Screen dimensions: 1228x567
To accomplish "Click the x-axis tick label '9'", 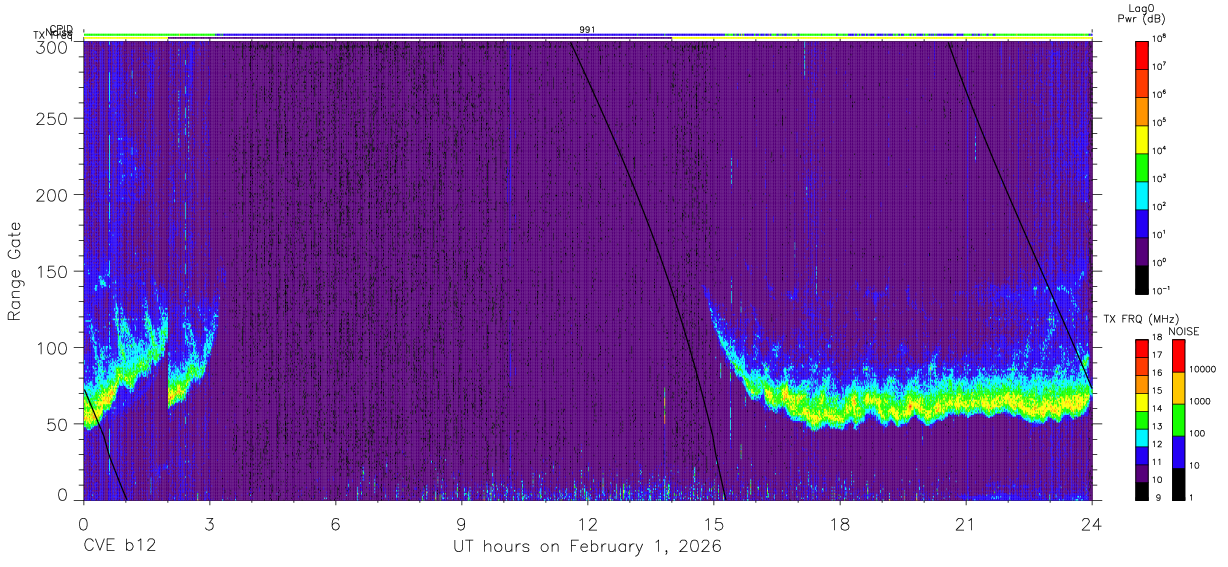I will coord(461,524).
